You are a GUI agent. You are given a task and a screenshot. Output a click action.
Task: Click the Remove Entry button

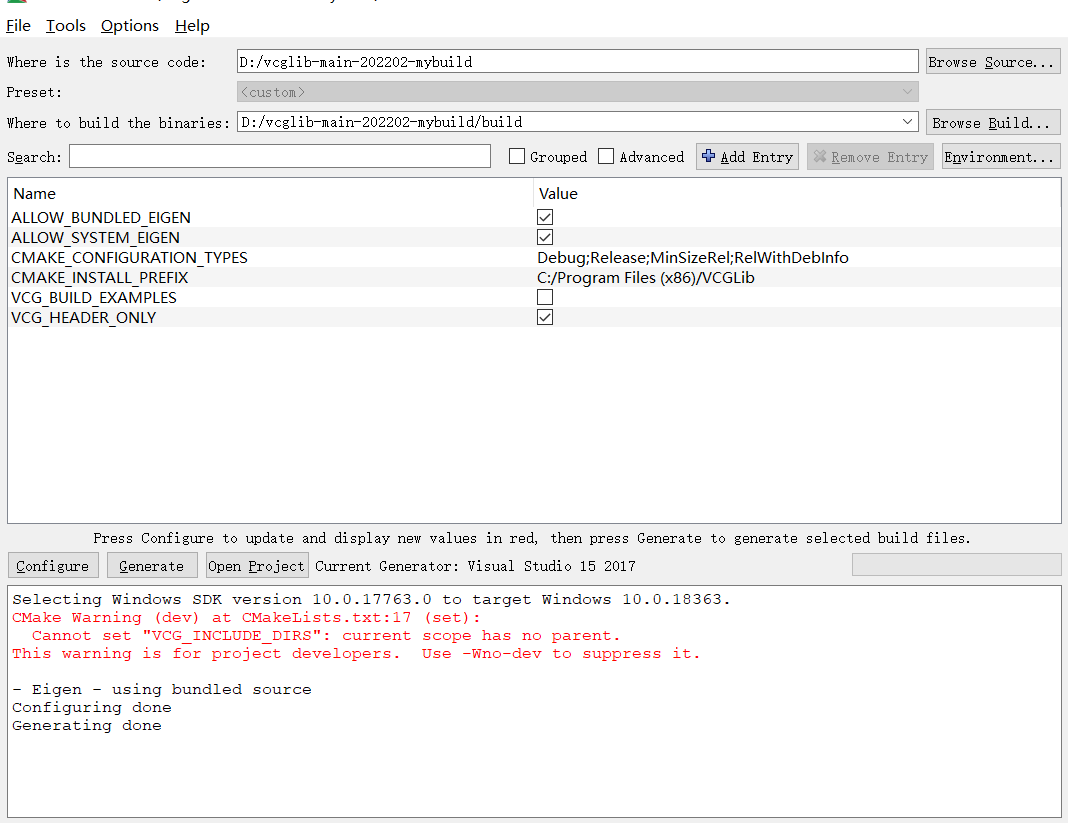click(870, 157)
